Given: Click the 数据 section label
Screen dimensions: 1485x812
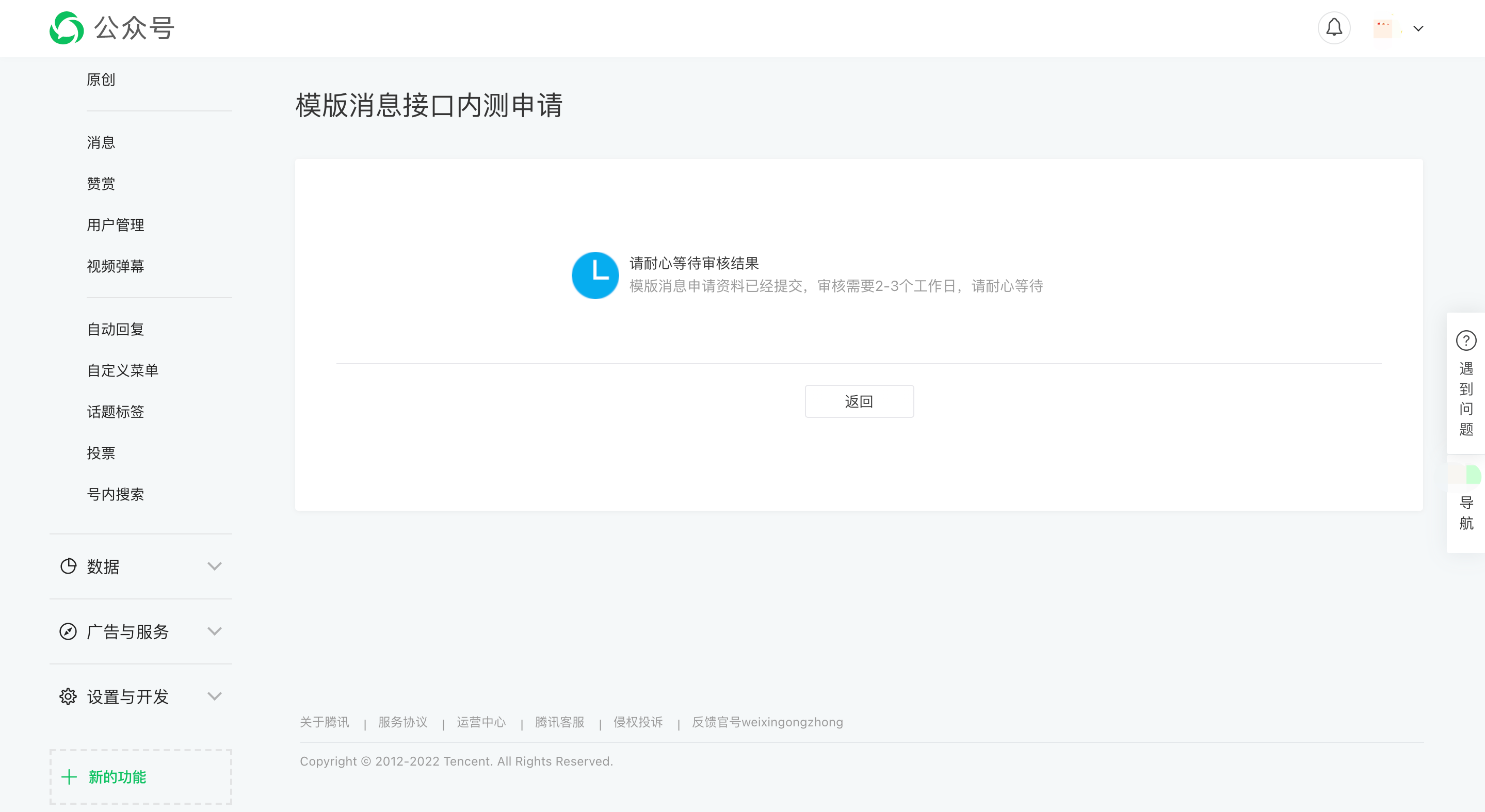Looking at the screenshot, I should pyautogui.click(x=103, y=566).
